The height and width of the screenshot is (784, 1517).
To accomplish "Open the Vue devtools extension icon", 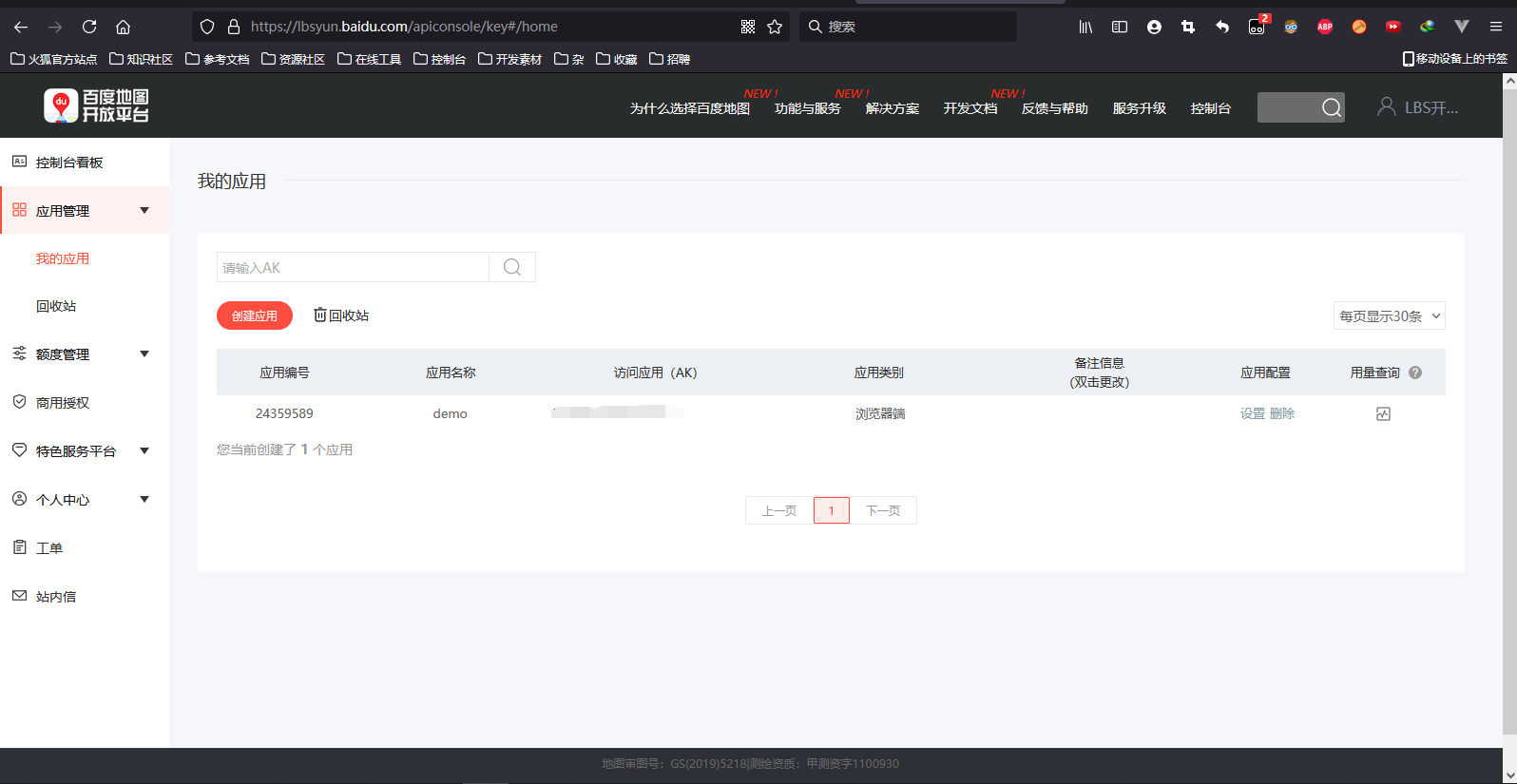I will point(1462,27).
